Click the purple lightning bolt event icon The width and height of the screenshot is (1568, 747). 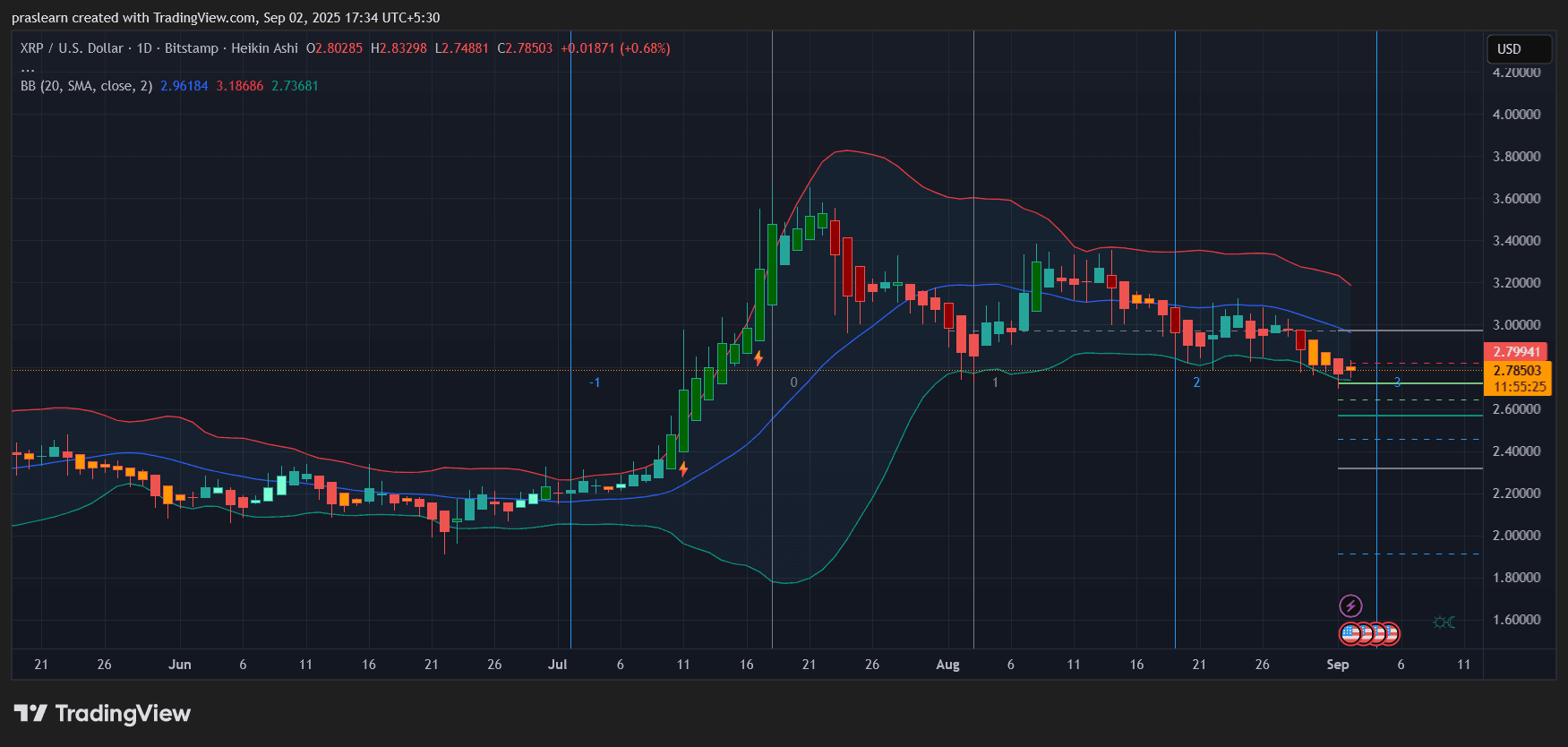click(x=1350, y=606)
